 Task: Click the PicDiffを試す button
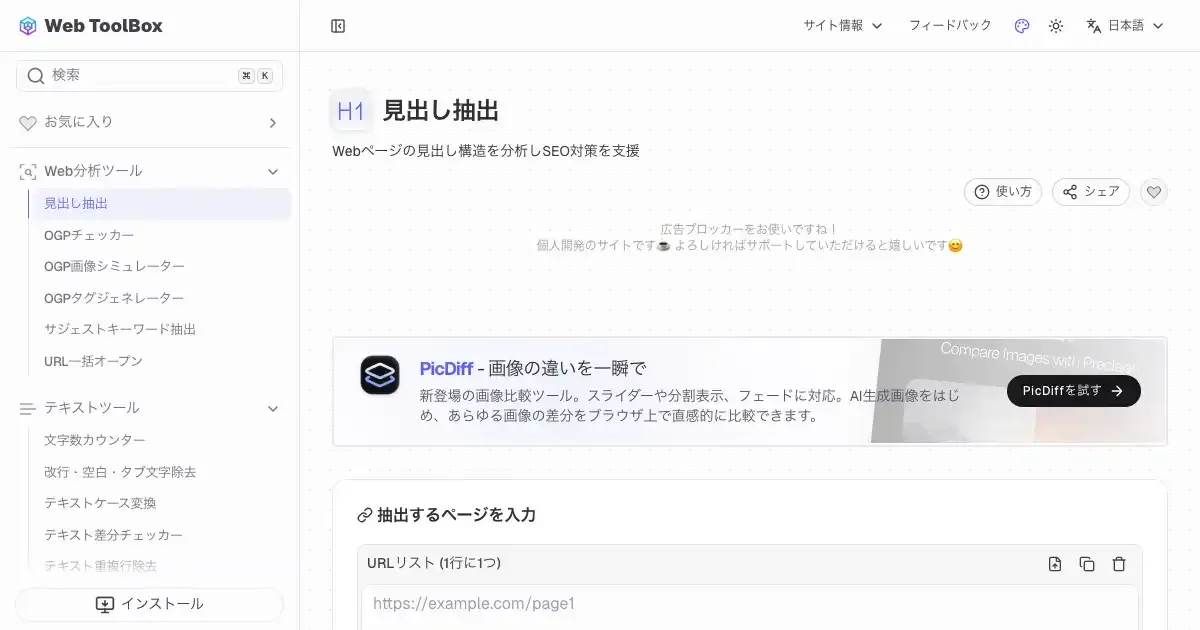[x=1073, y=391]
